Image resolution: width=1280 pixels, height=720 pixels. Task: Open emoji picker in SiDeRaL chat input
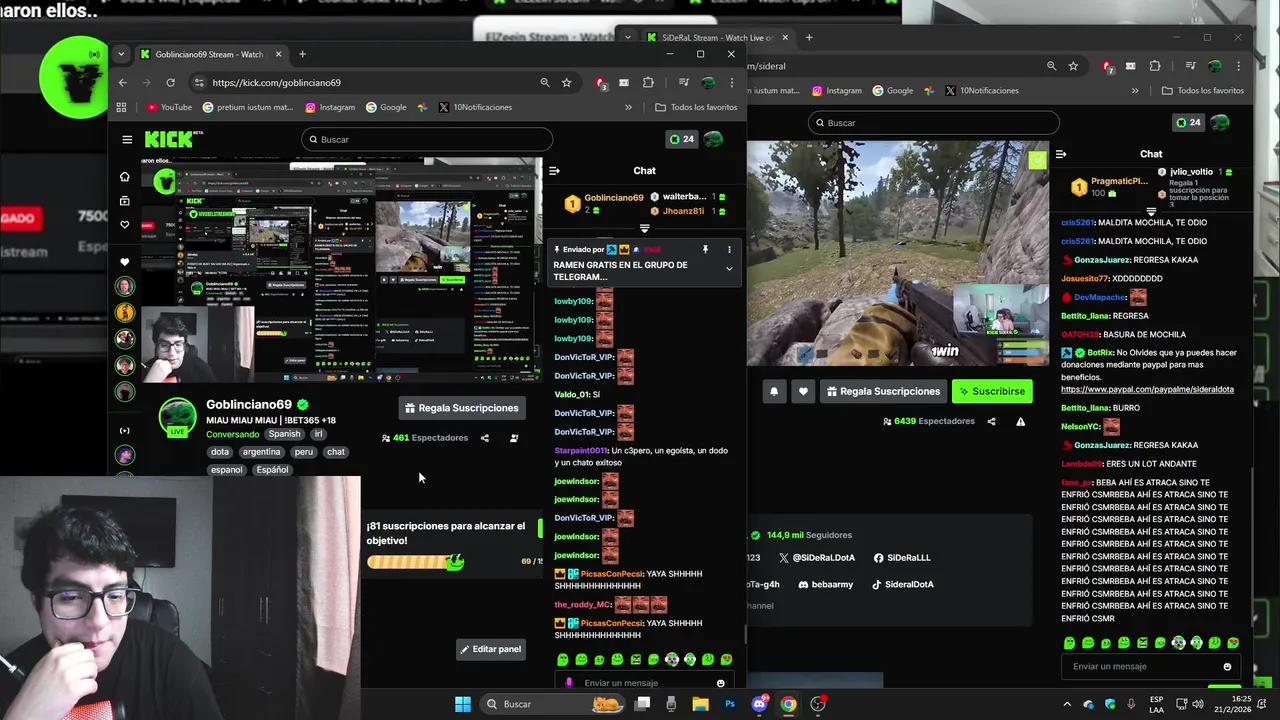pyautogui.click(x=1227, y=667)
